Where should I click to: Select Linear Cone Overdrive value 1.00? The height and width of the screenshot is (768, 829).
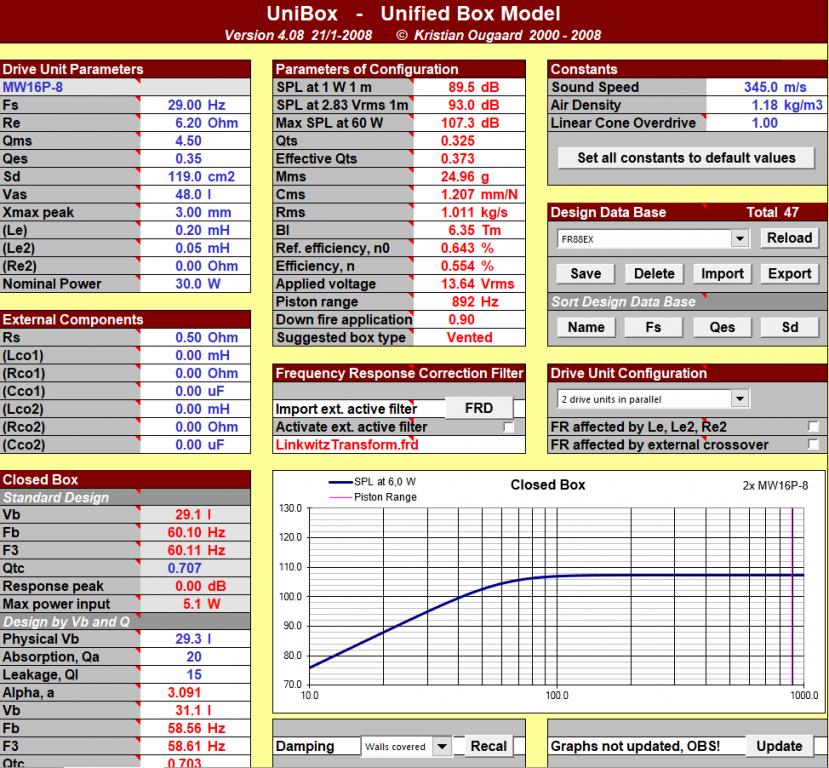[x=767, y=123]
